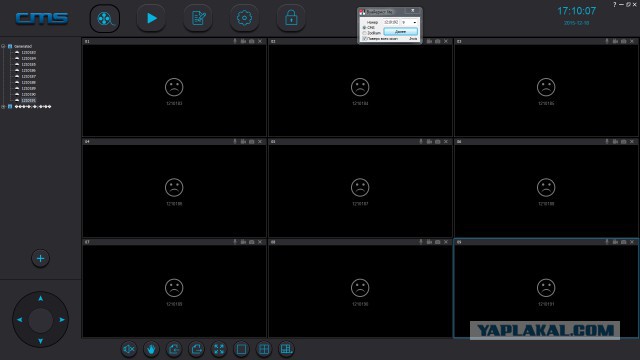
Task: Add a new device with plus button
Action: (x=40, y=258)
